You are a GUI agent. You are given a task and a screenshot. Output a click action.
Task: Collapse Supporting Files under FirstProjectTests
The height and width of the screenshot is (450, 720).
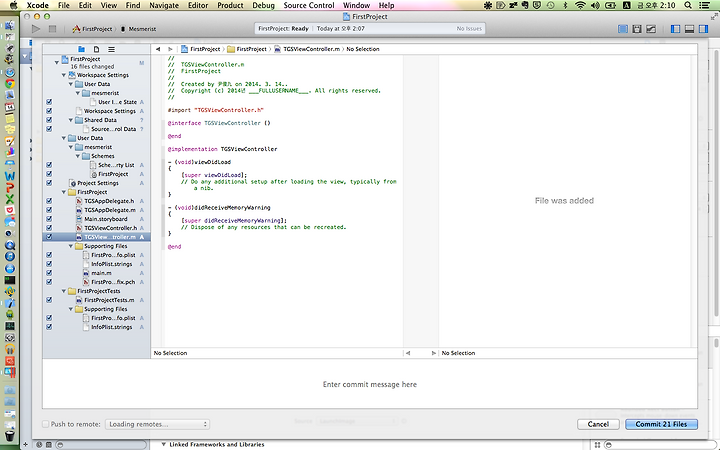[x=71, y=309]
